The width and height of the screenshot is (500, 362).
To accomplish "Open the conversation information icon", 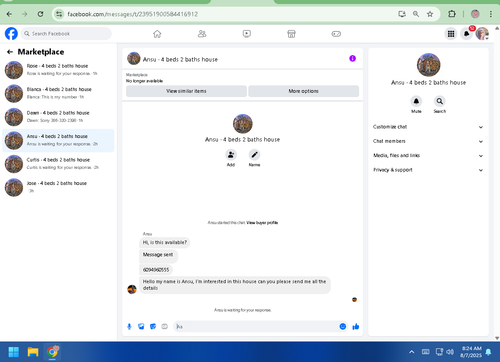I will click(x=352, y=59).
